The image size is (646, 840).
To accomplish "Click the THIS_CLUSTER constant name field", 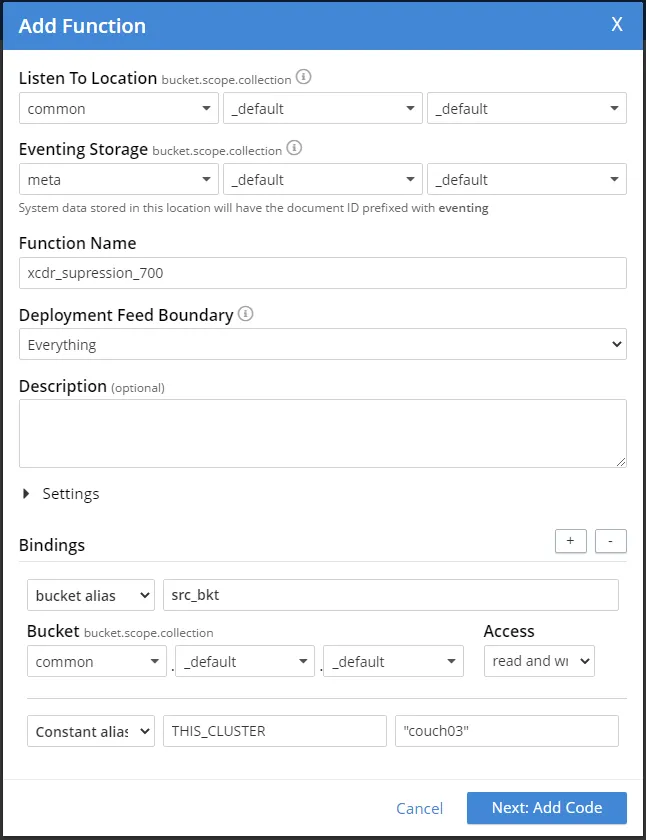I will point(274,731).
